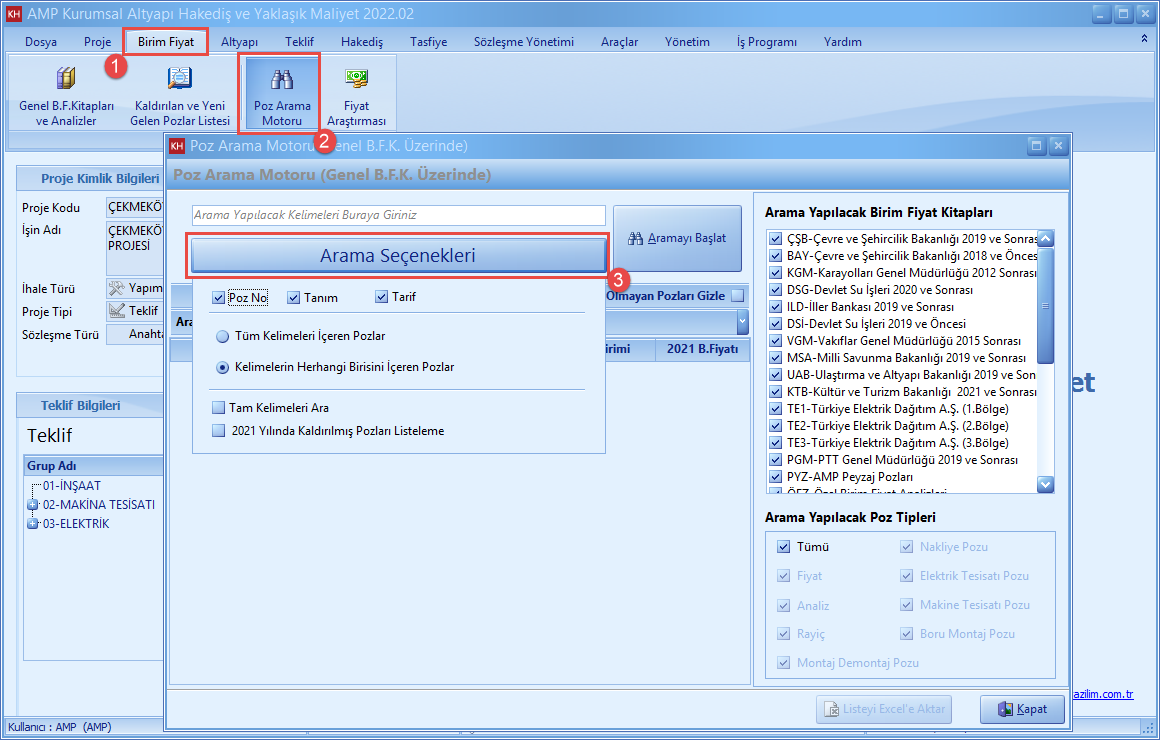
Task: Click the Kapat button
Action: coord(1022,709)
